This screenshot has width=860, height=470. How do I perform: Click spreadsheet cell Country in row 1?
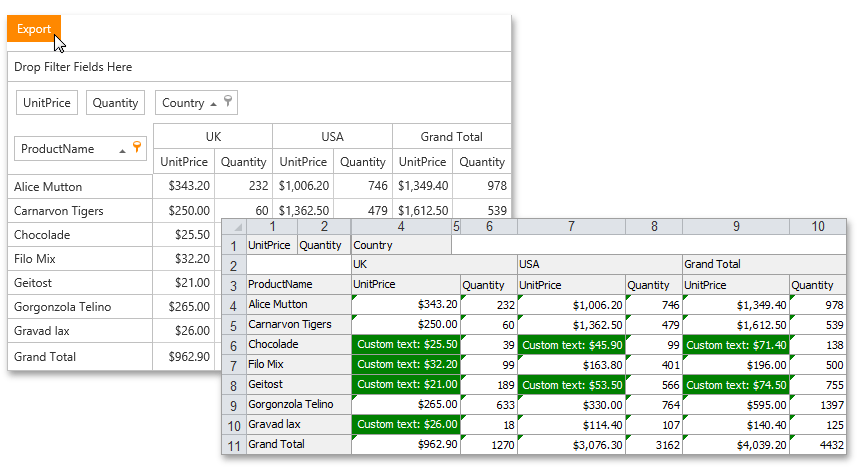401,245
